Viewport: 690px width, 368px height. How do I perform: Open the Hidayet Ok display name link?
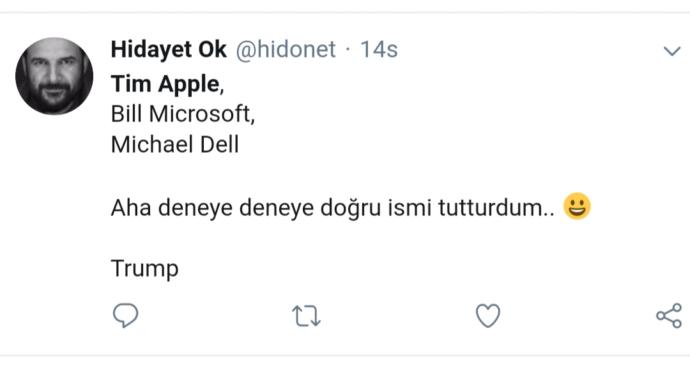[169, 49]
